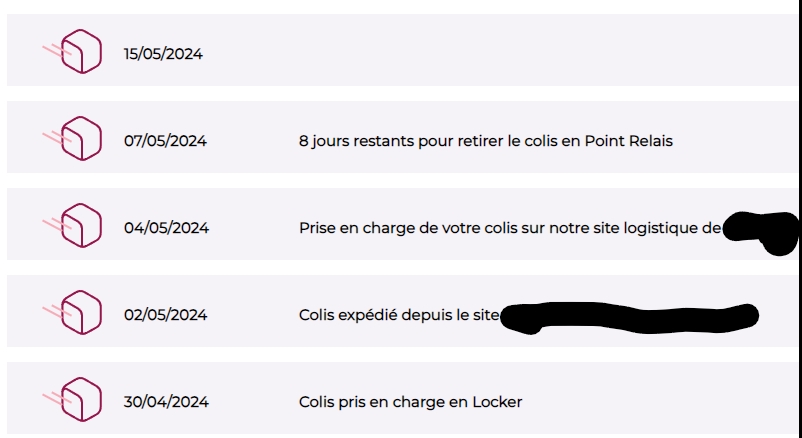Click the 30/04/2024 date
The width and height of the screenshot is (802, 438).
[x=166, y=402]
